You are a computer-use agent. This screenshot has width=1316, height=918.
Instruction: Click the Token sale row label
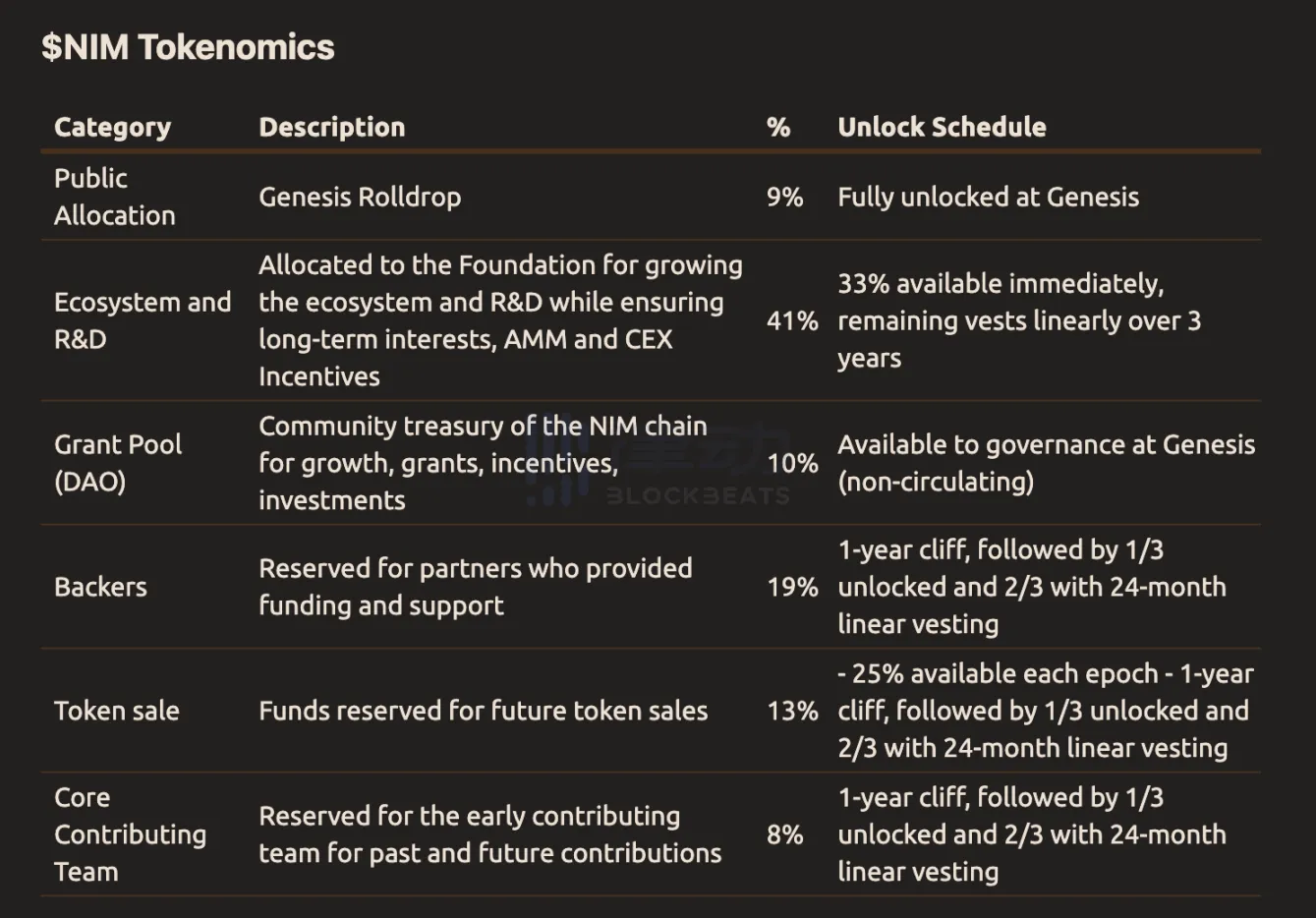pyautogui.click(x=116, y=711)
